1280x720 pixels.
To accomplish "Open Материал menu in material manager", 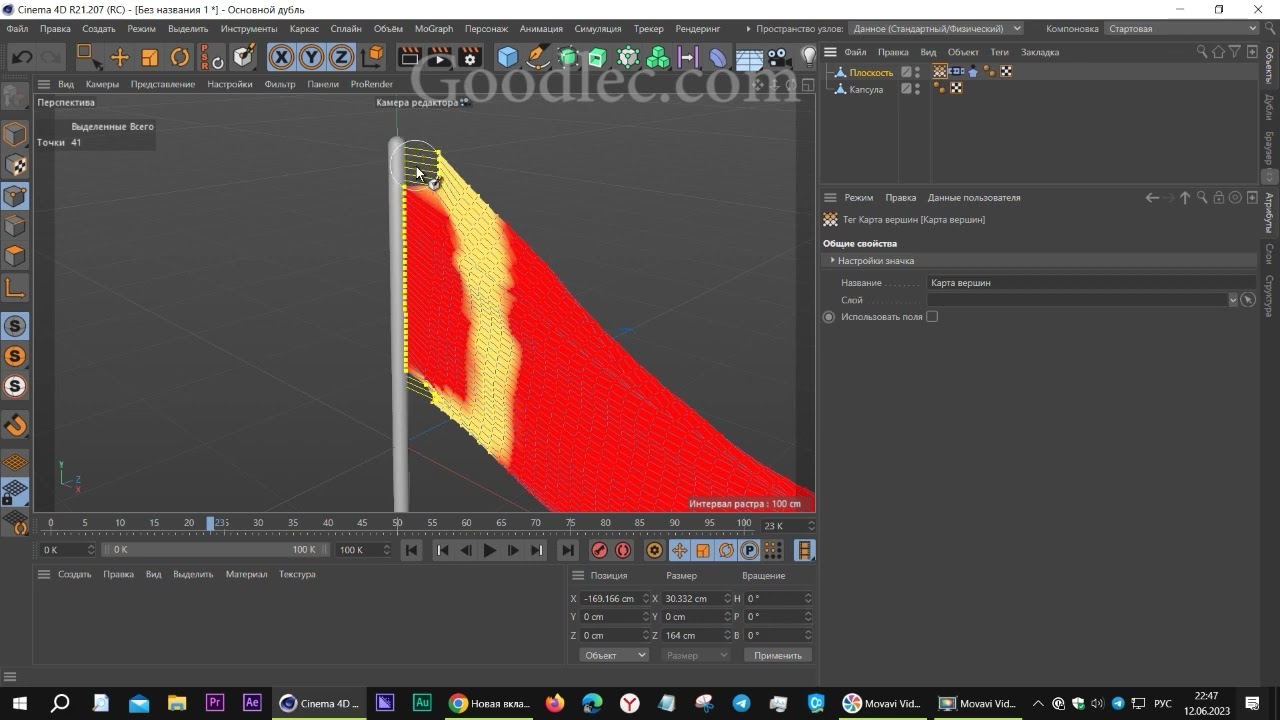I will 246,574.
